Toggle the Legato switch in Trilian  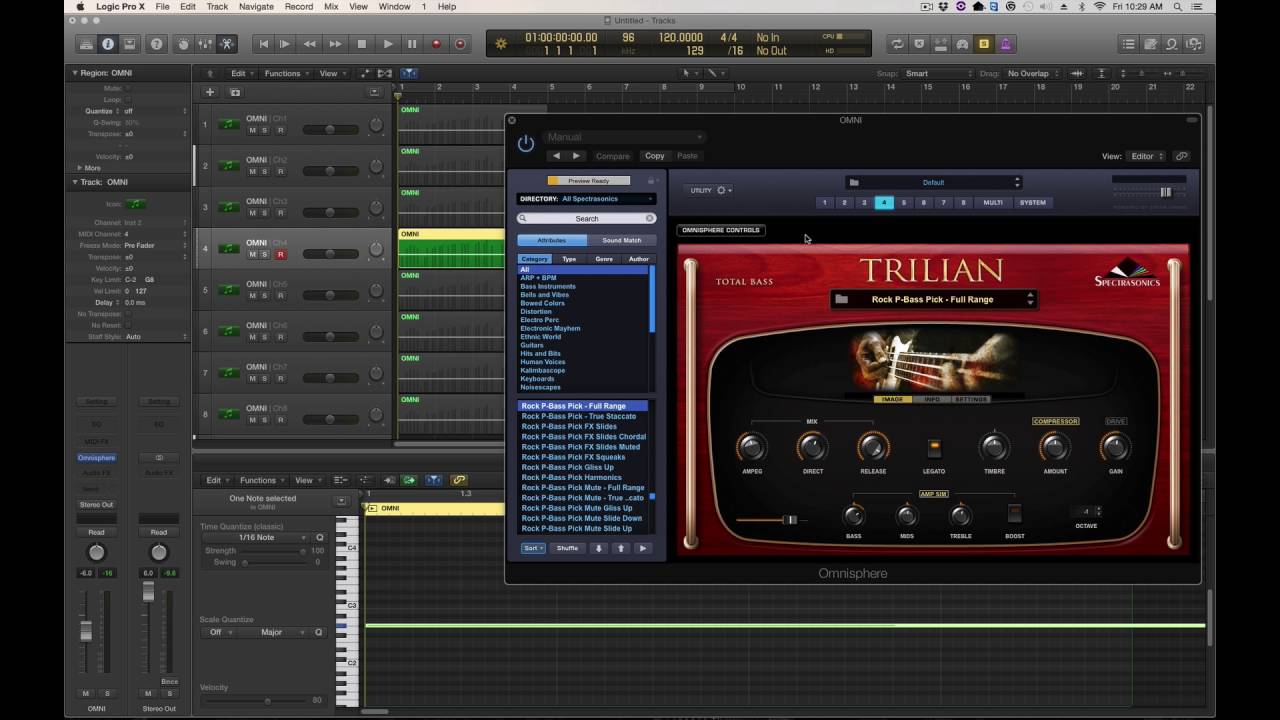tap(934, 448)
